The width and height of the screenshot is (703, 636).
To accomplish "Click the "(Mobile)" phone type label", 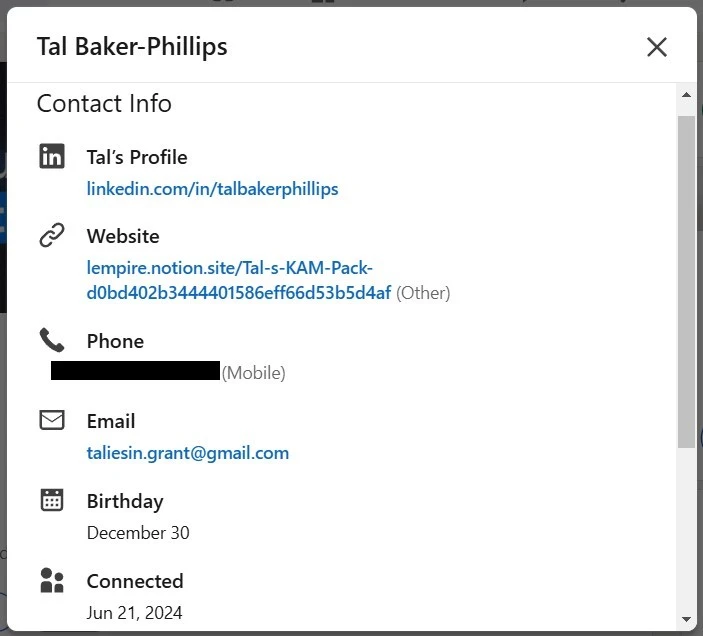I will coord(253,373).
